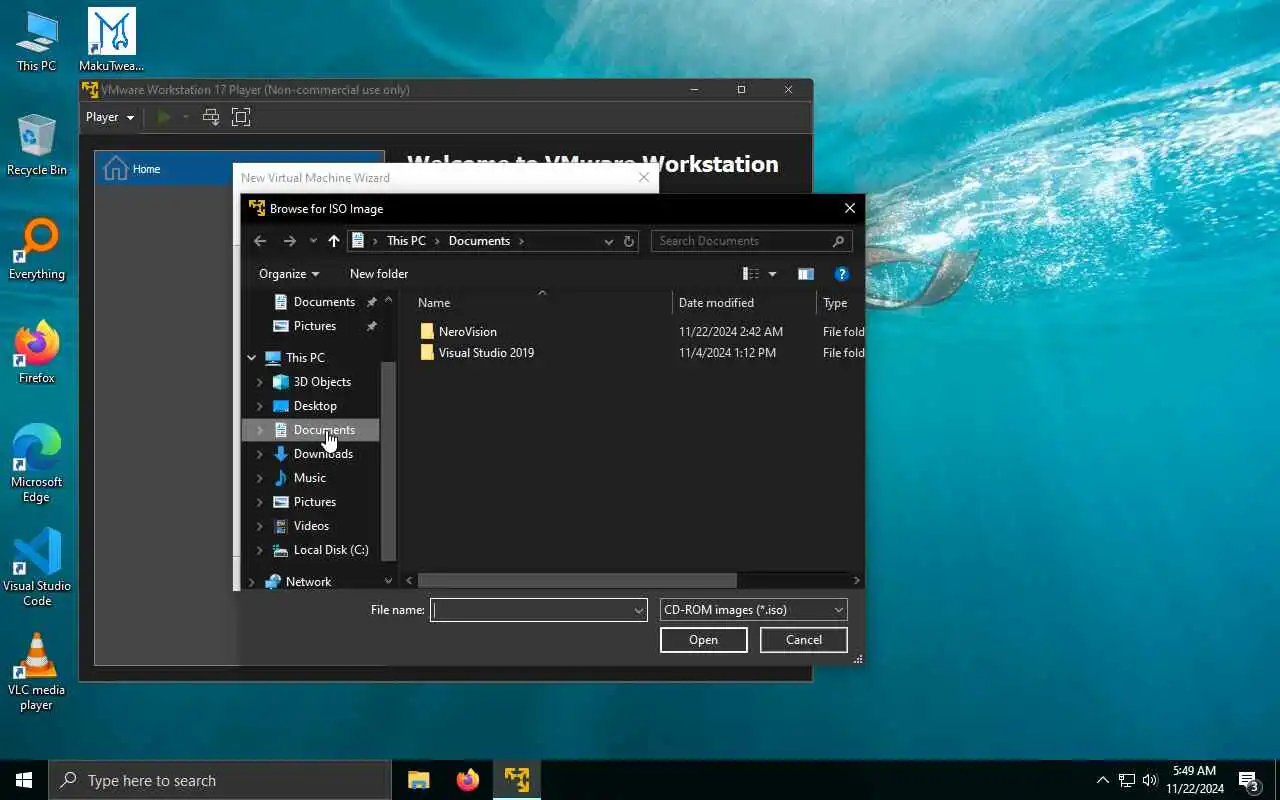Click the horizontal scrollbar of file list
The image size is (1280, 800).
click(x=577, y=581)
